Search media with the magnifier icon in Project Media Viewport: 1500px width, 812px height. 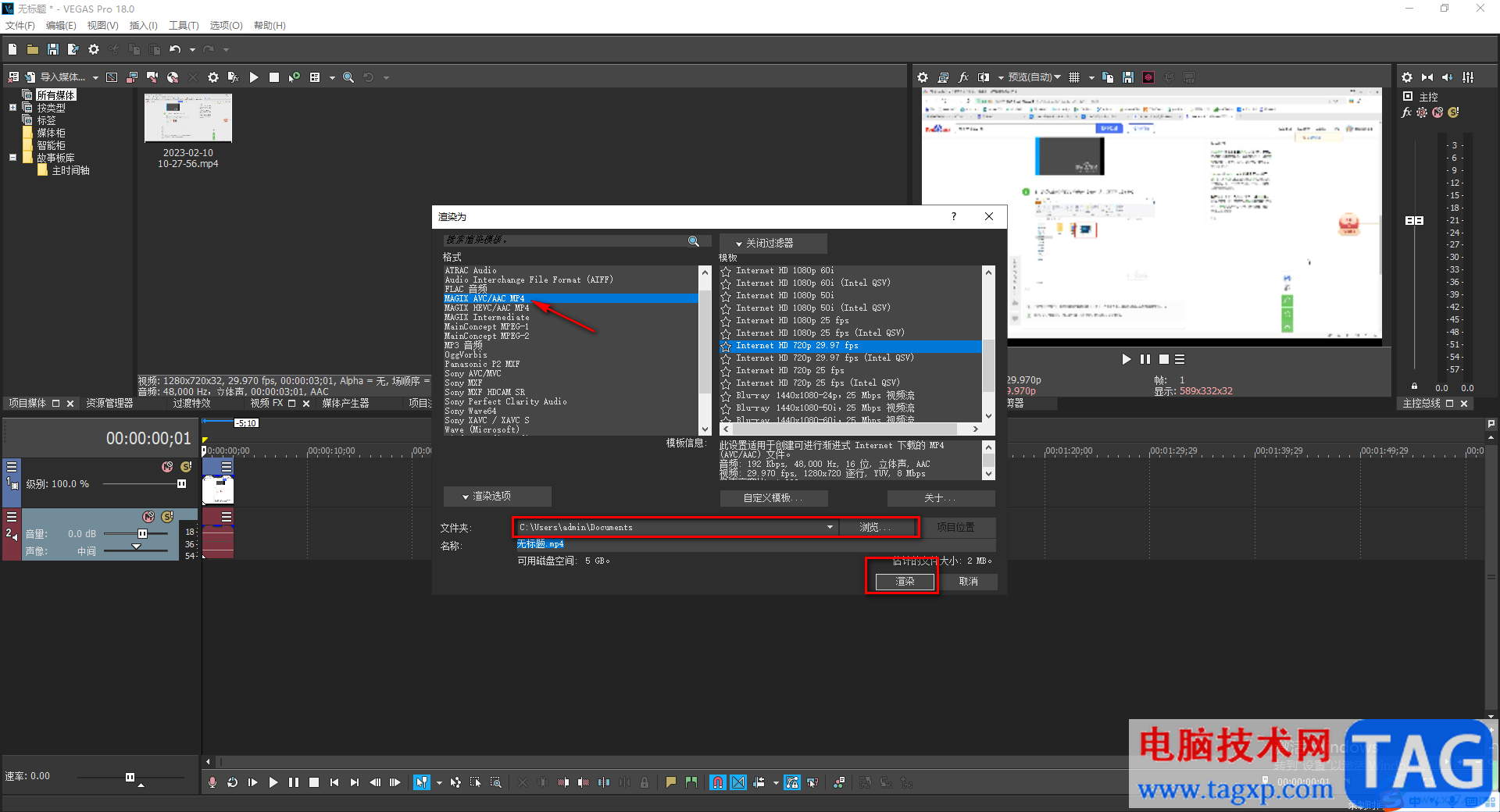(x=348, y=77)
